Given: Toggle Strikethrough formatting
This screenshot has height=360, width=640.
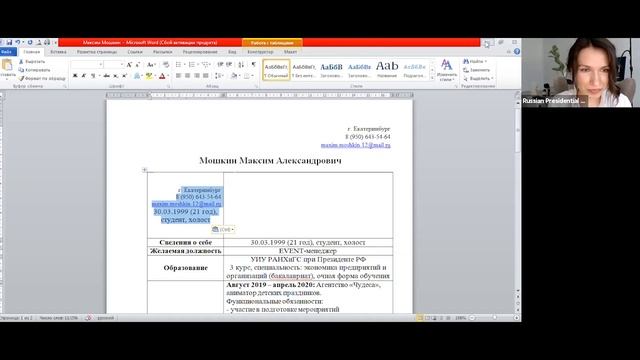Looking at the screenshot, I should point(107,76).
